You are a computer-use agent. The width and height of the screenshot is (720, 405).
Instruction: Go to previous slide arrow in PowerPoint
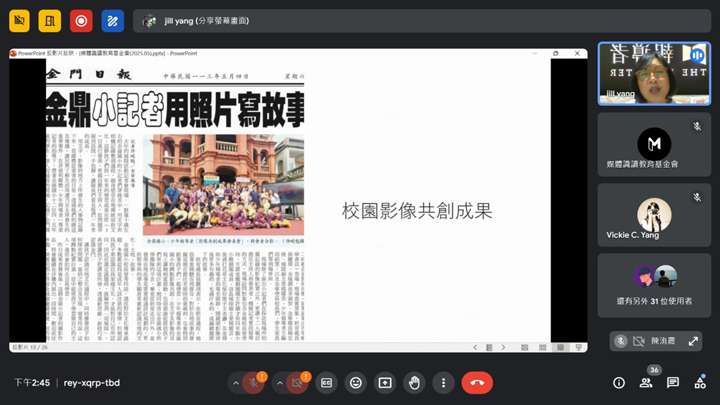(x=475, y=348)
